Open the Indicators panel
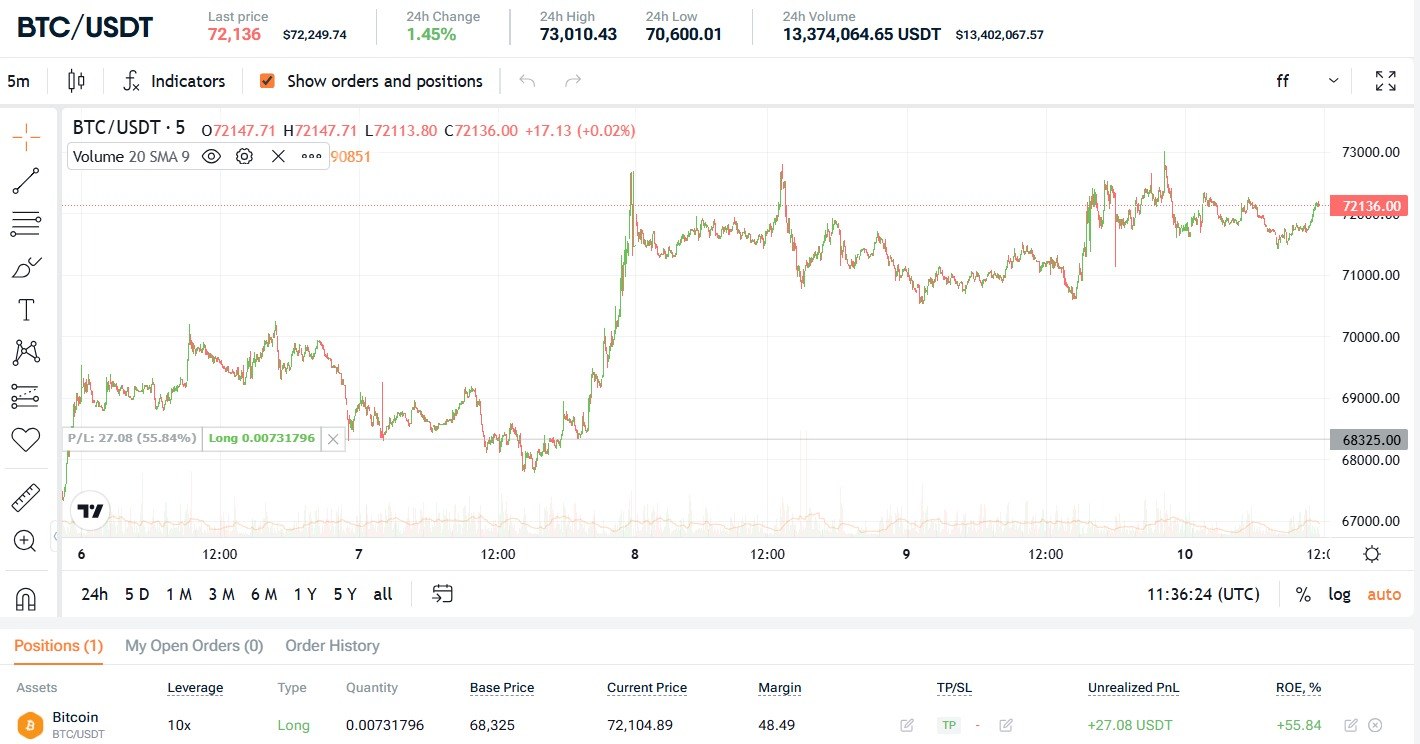Image resolution: width=1420 pixels, height=744 pixels. 174,81
